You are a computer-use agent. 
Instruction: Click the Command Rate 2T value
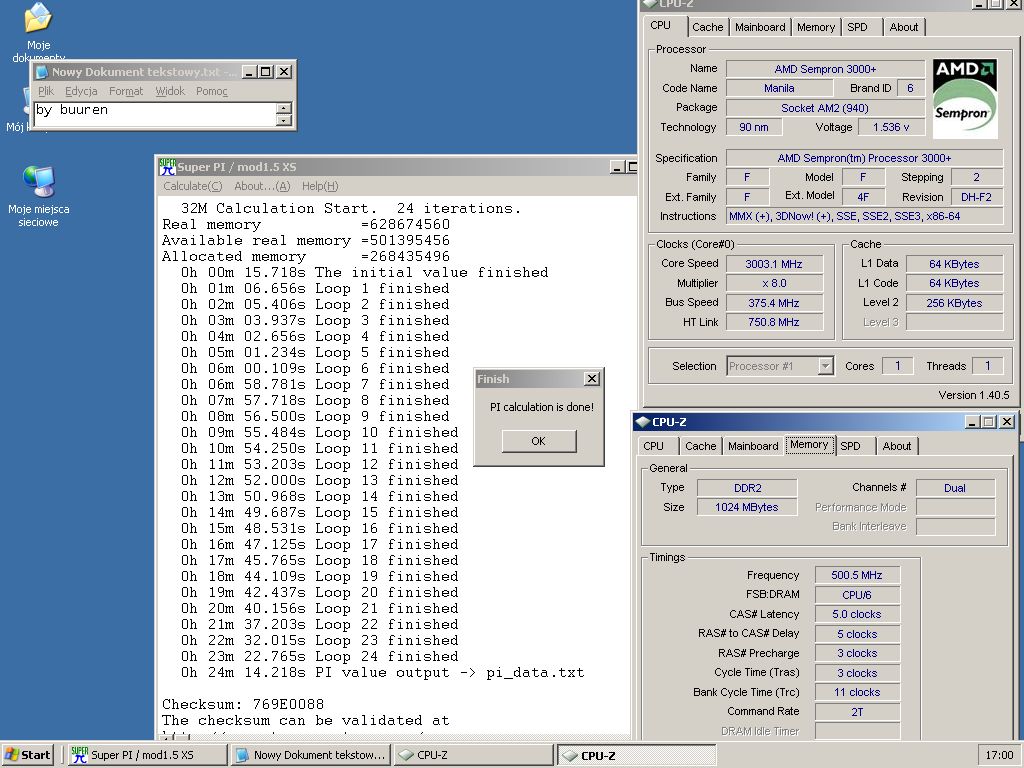click(857, 712)
